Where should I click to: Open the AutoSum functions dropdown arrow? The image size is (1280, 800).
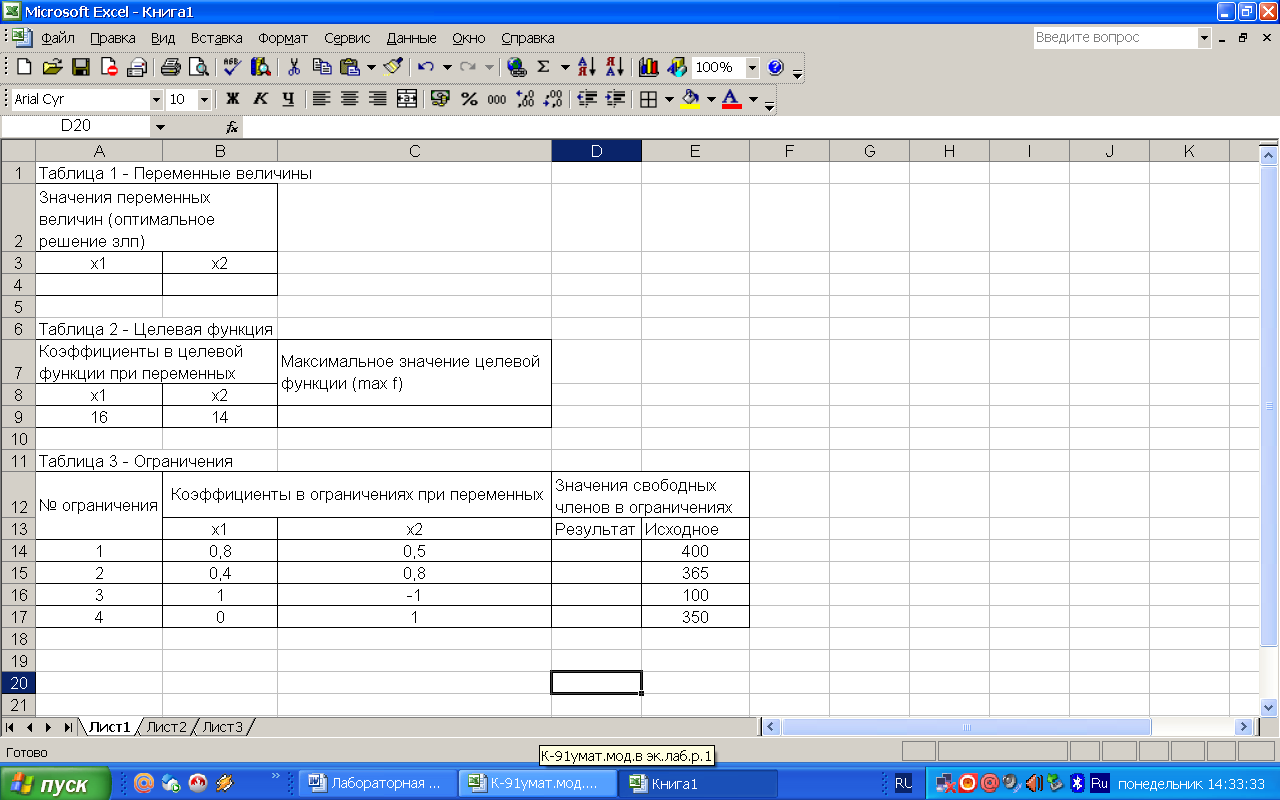tap(565, 67)
